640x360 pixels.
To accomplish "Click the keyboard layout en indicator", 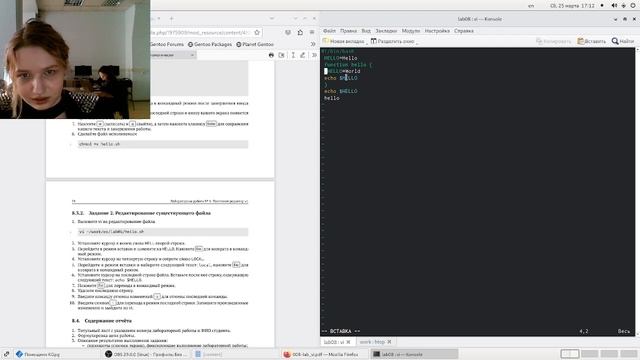I will pos(531,6).
